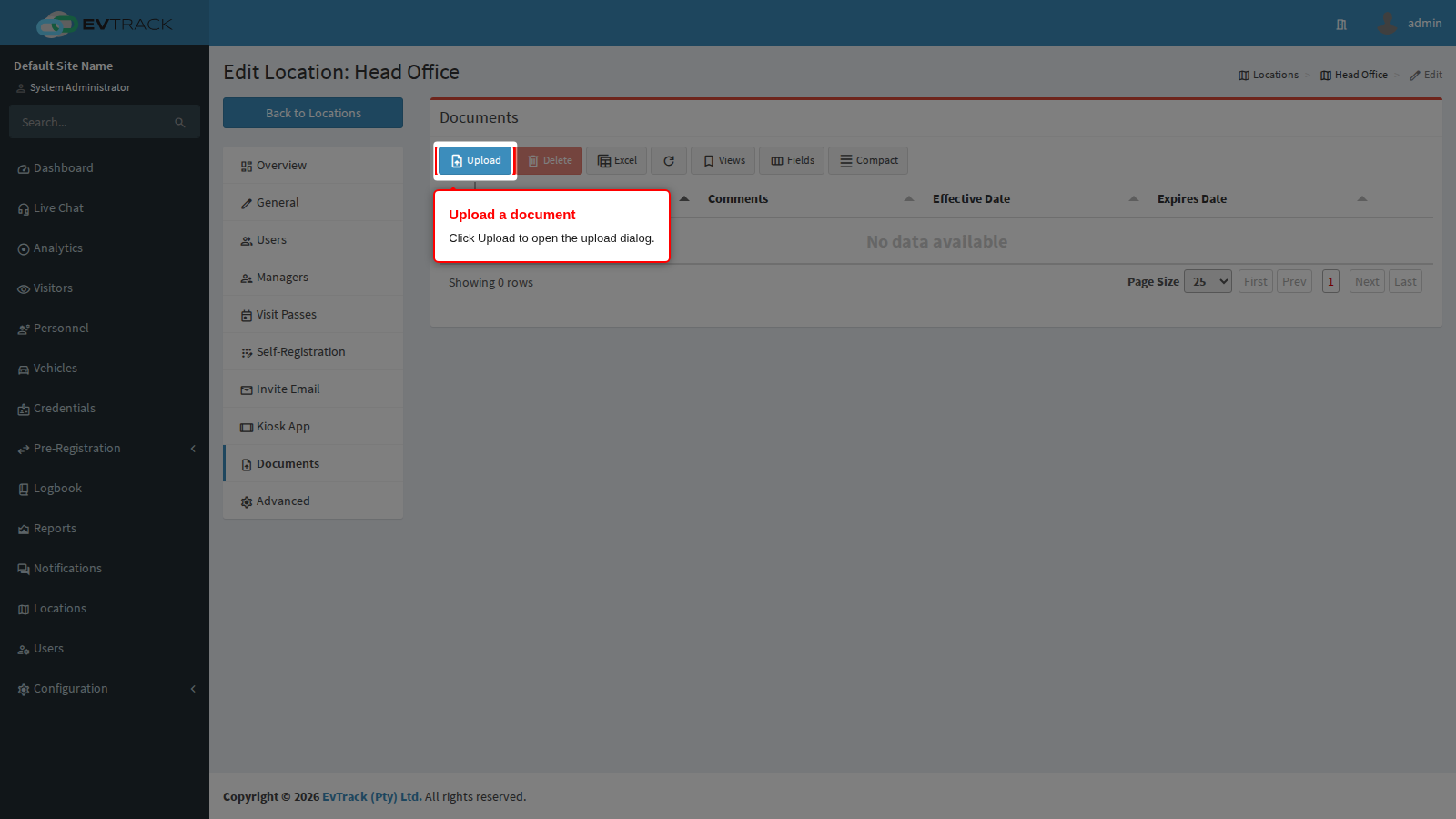The image size is (1456, 819).
Task: Open the Overview tab
Action: [x=313, y=166]
